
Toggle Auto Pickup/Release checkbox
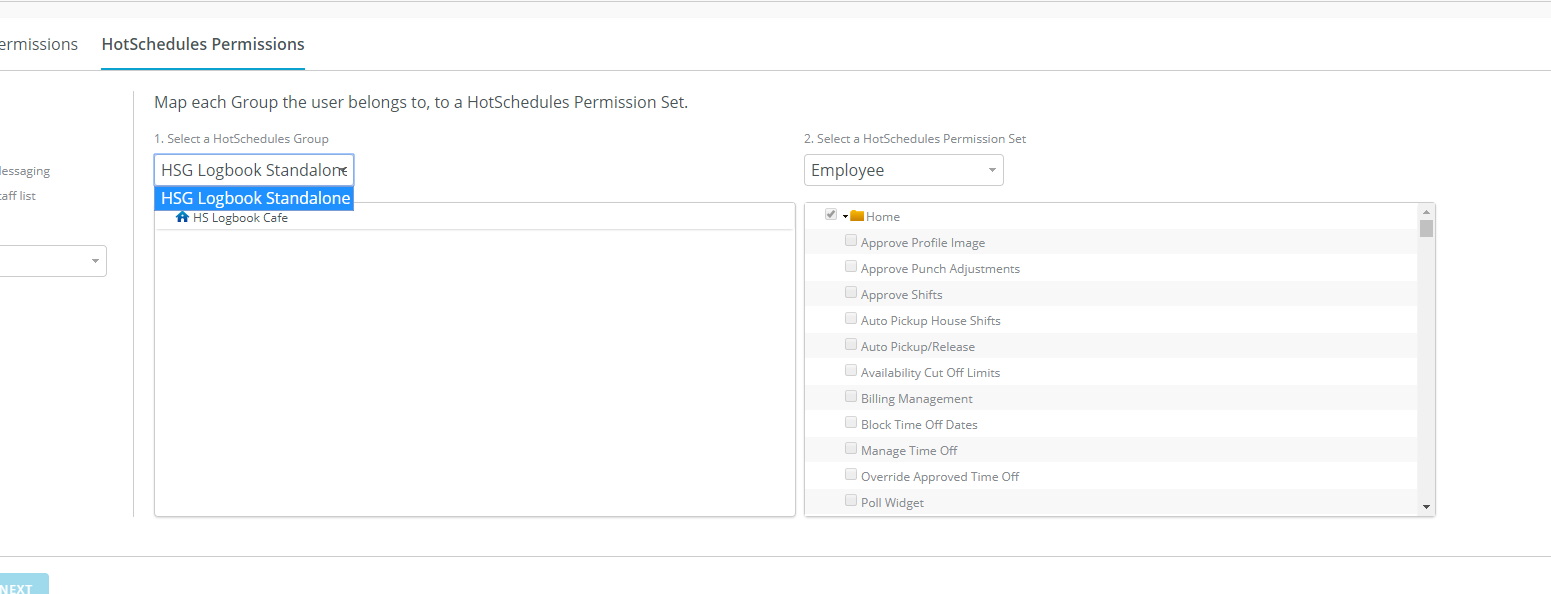click(x=851, y=345)
